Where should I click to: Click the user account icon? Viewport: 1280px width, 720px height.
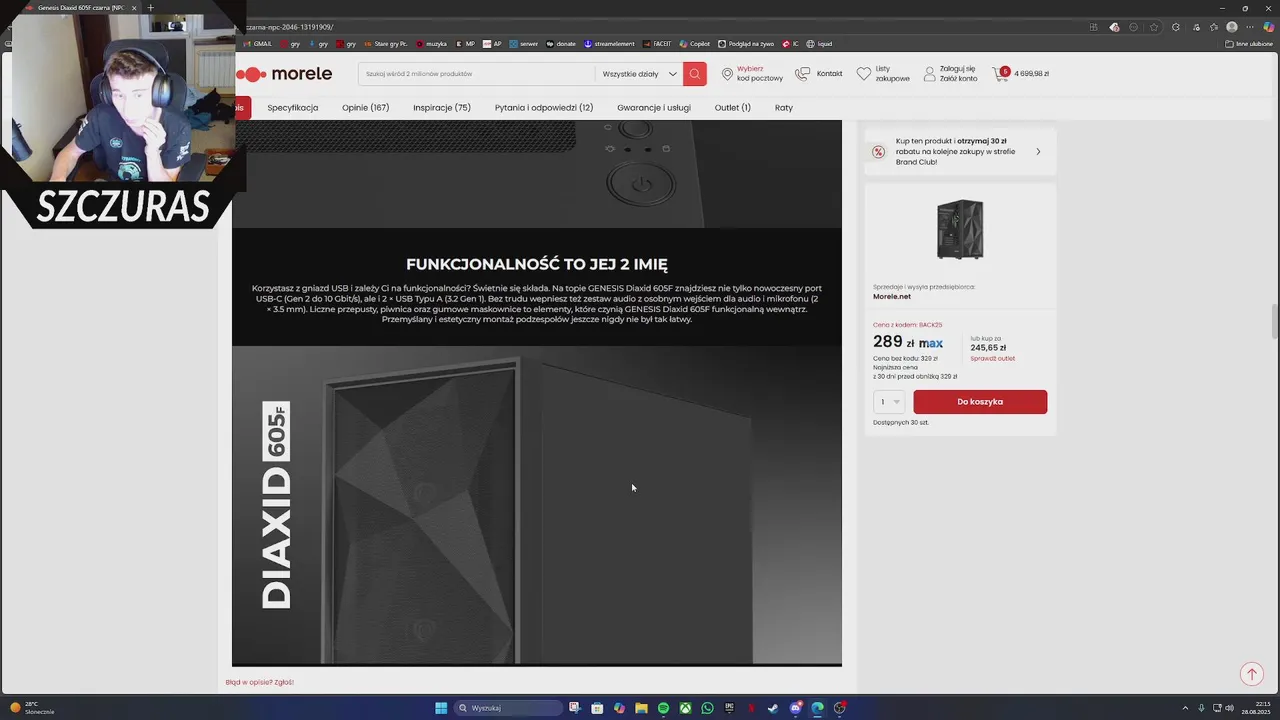(x=929, y=74)
